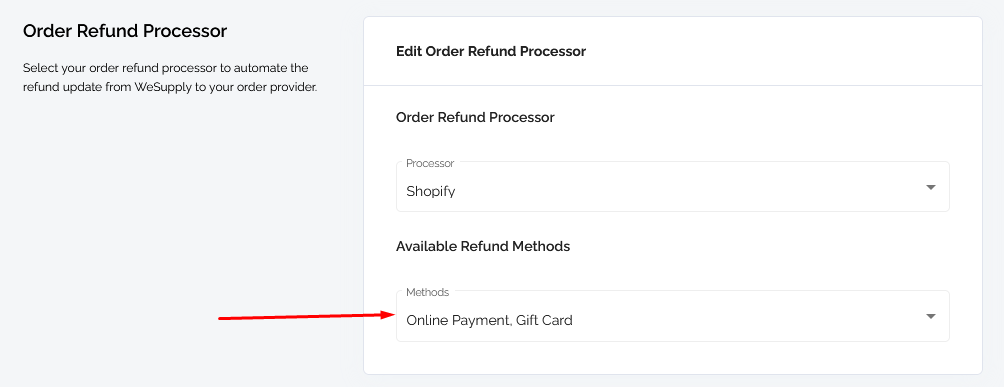The image size is (1004, 387).
Task: Open the Processor combo box showing Shopify
Action: (672, 186)
